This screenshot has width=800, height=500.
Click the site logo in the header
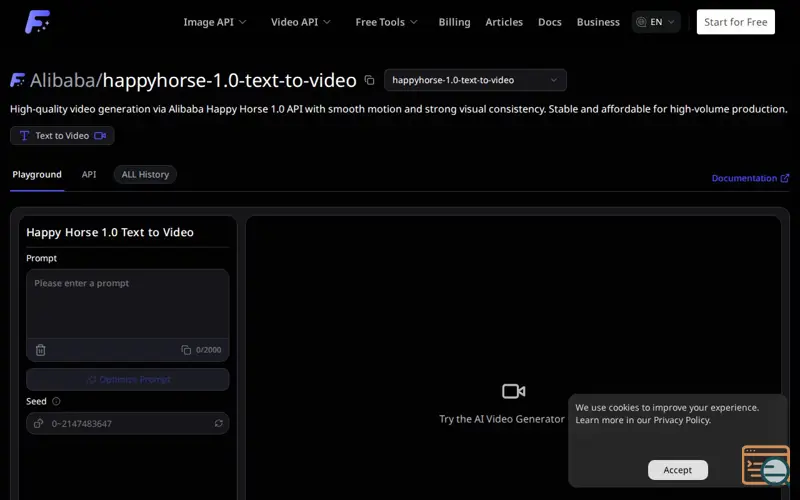(x=38, y=22)
